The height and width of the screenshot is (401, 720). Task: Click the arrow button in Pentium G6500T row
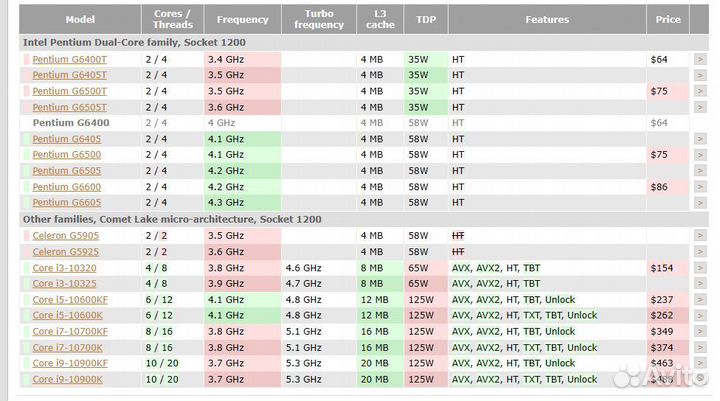click(699, 91)
